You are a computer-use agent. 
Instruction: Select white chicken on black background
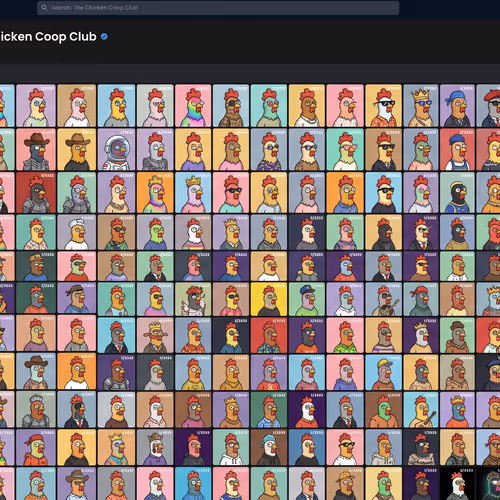coord(457,484)
